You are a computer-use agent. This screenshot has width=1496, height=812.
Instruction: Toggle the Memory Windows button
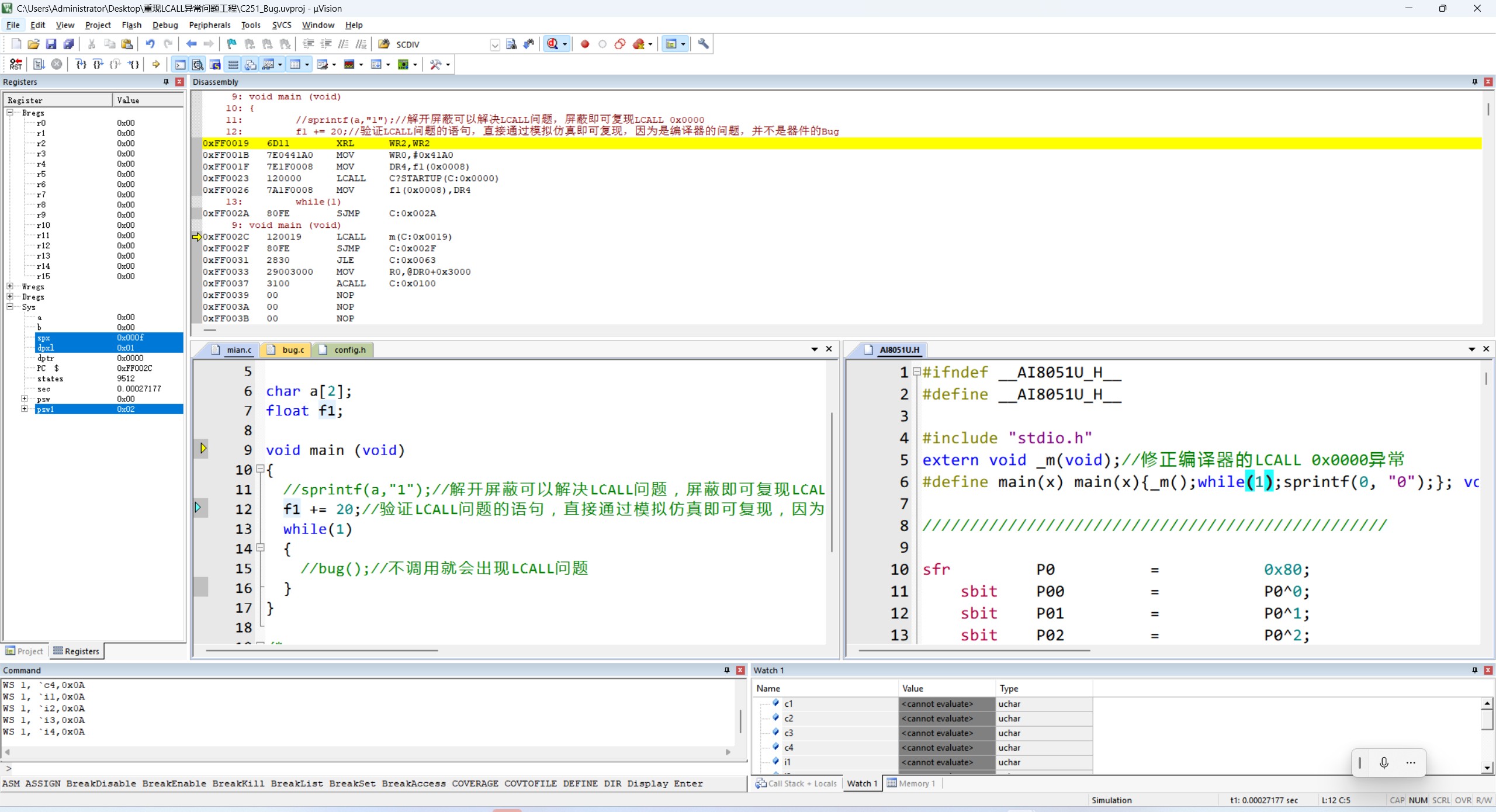[295, 64]
